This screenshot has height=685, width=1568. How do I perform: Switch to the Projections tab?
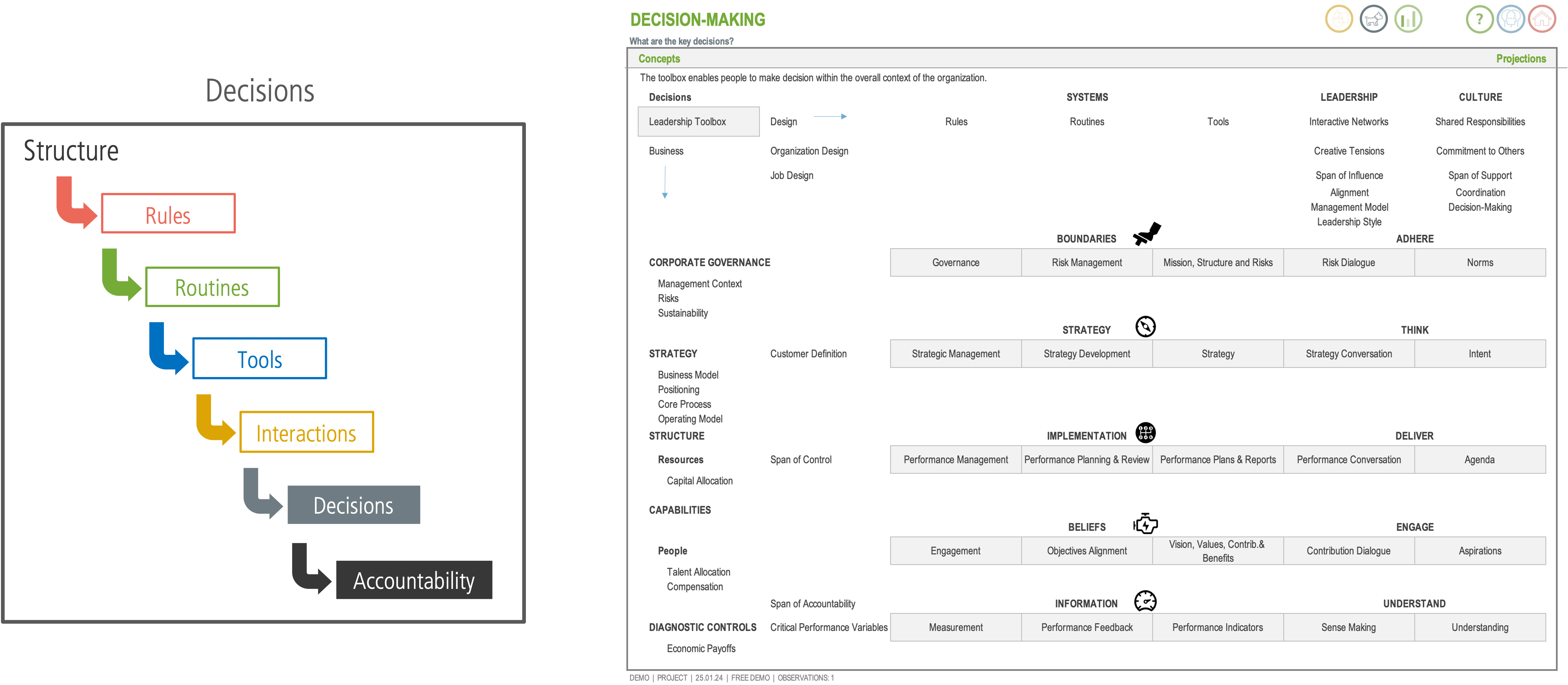(x=1521, y=58)
